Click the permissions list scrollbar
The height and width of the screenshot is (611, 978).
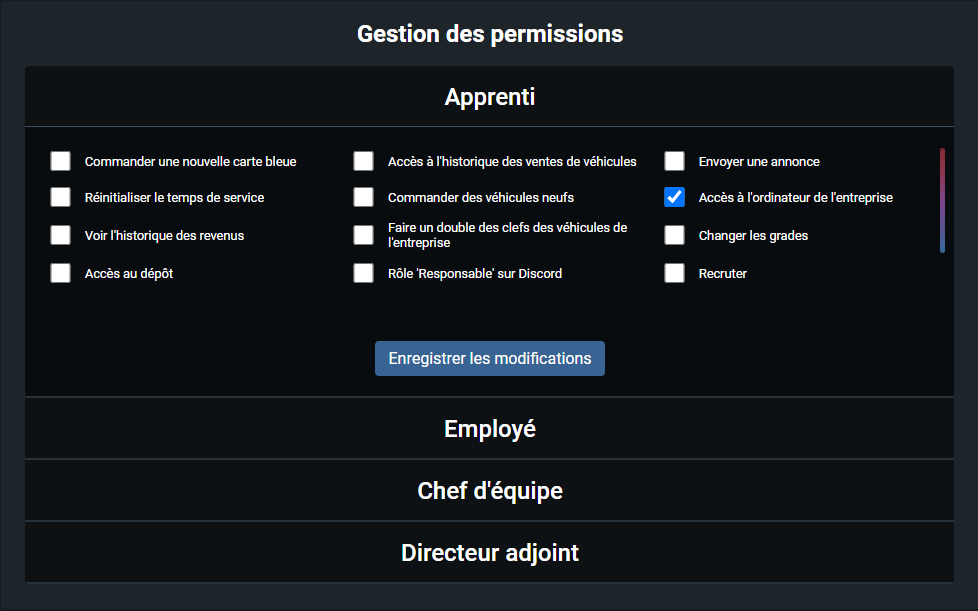[x=942, y=200]
